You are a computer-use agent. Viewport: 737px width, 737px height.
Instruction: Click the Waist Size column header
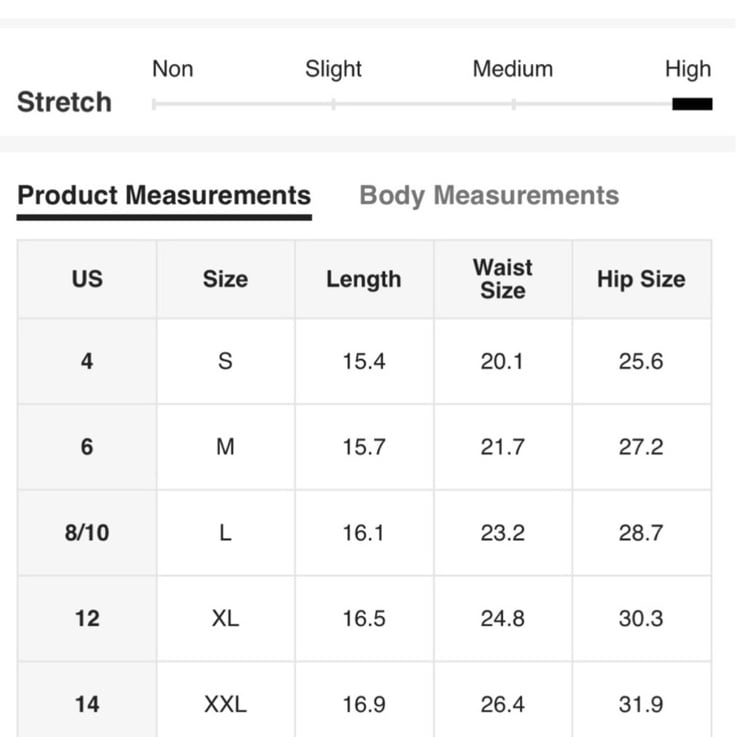[x=502, y=279]
